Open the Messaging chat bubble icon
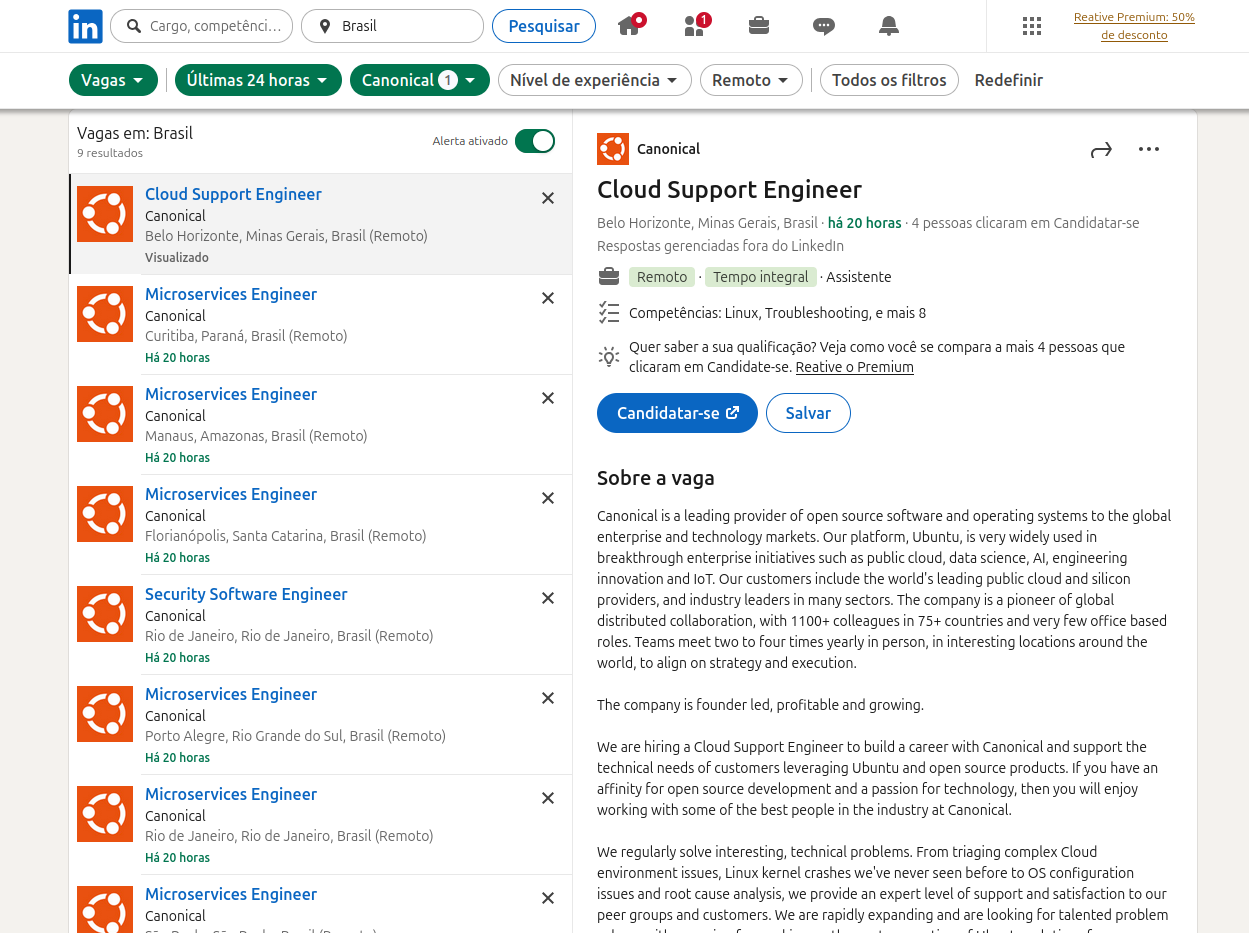Image resolution: width=1249 pixels, height=933 pixels. [x=824, y=26]
